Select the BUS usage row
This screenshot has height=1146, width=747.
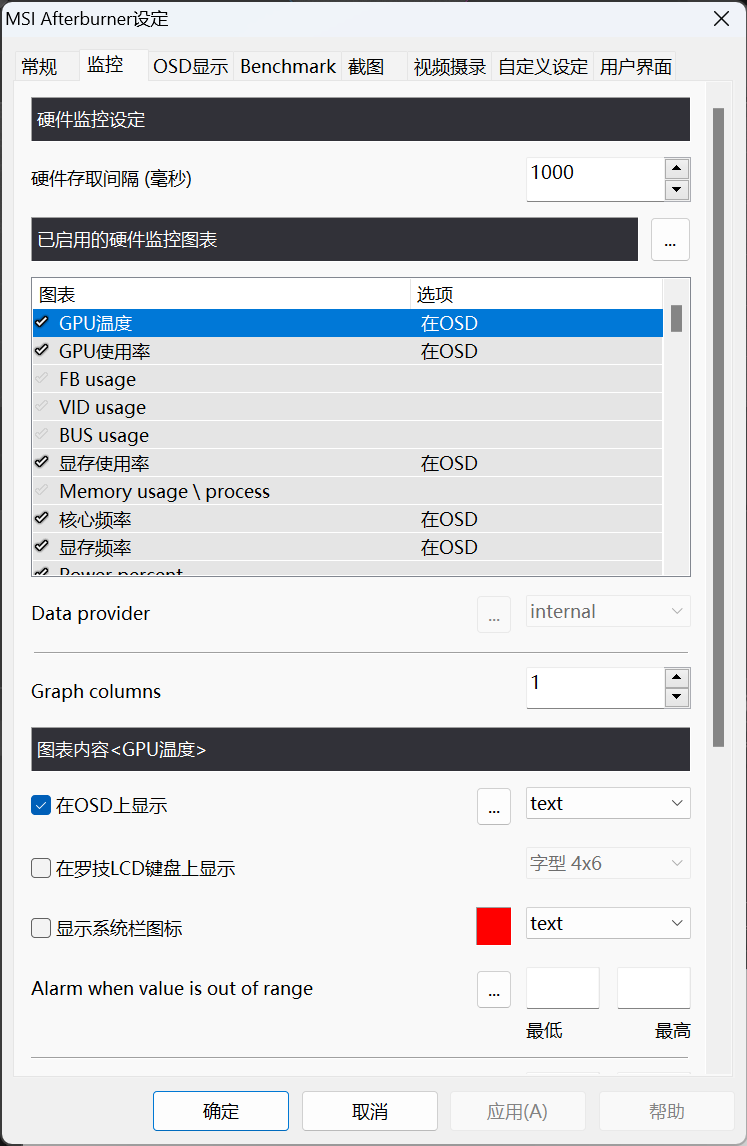point(348,435)
